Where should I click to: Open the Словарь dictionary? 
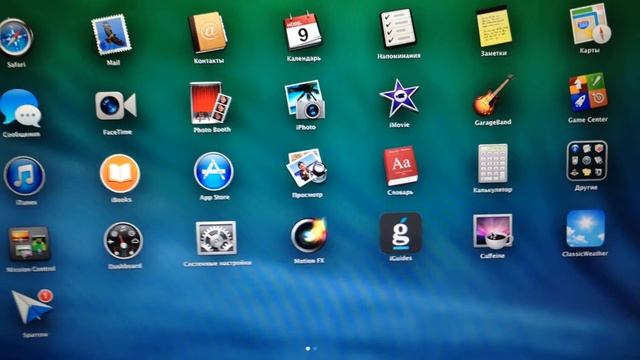[400, 166]
